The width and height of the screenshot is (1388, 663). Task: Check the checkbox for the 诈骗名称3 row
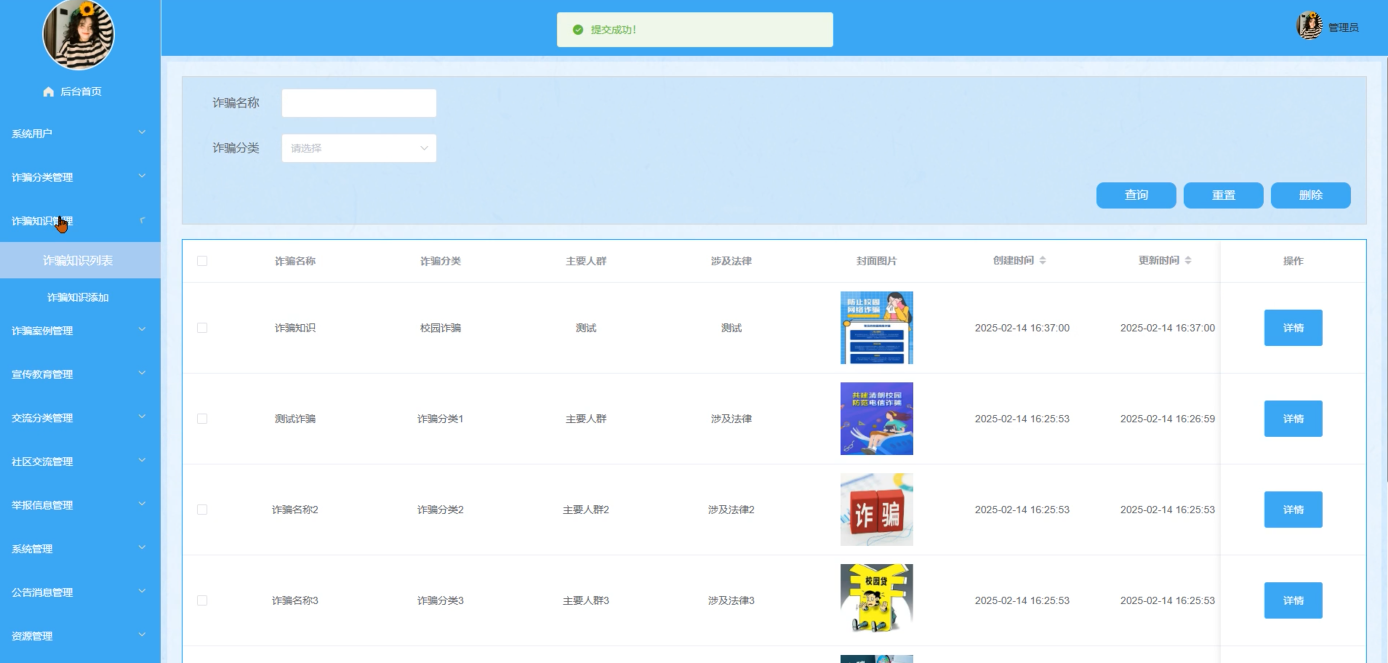click(x=202, y=601)
